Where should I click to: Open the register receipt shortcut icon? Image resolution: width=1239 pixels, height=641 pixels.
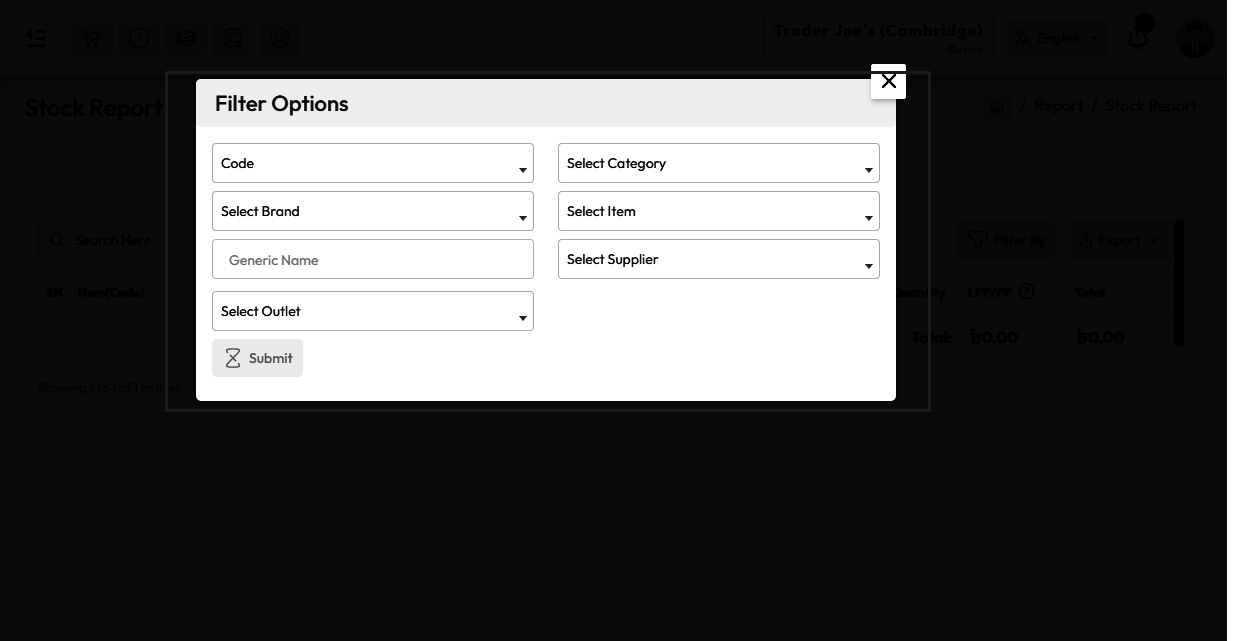pyautogui.click(x=233, y=38)
